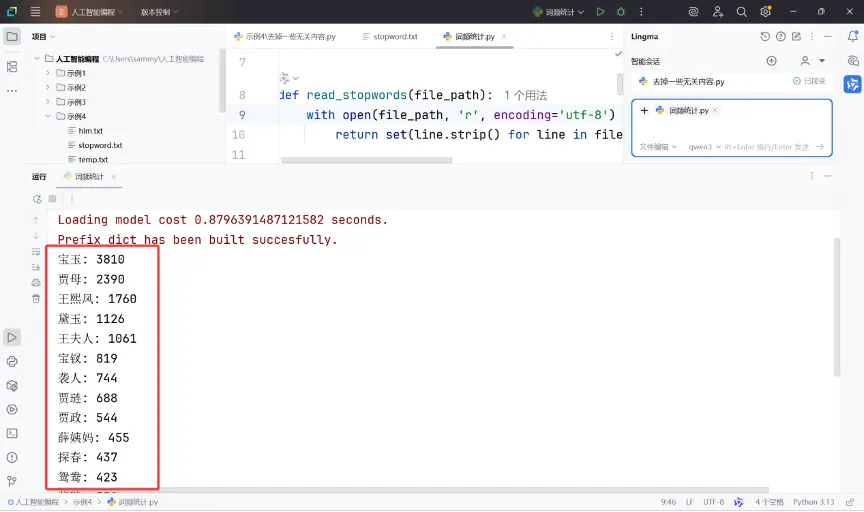Open Lingma help question-mark icon
Screen dimensions: 864x512
(781, 36)
